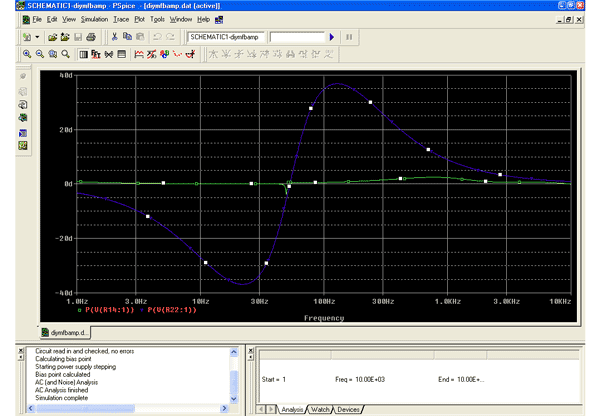The height and width of the screenshot is (416, 600).
Task: Click the Fourier FFT icon
Action: (96, 54)
